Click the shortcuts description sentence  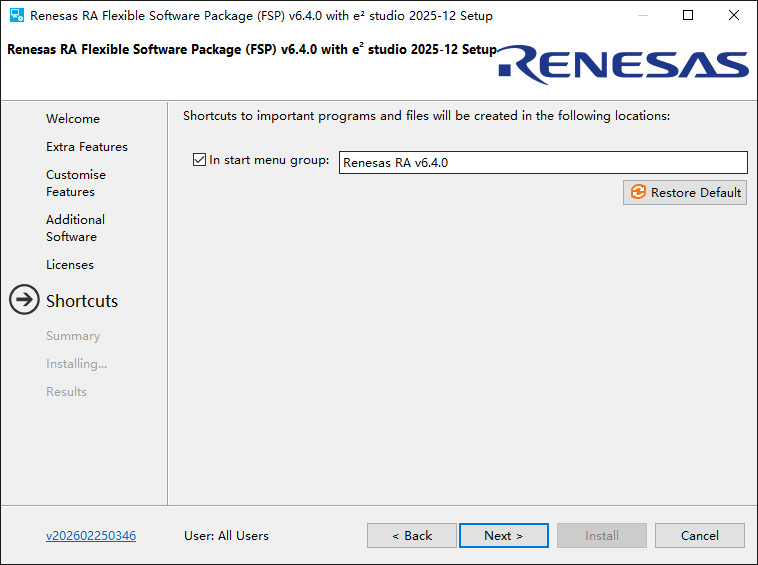[x=426, y=116]
